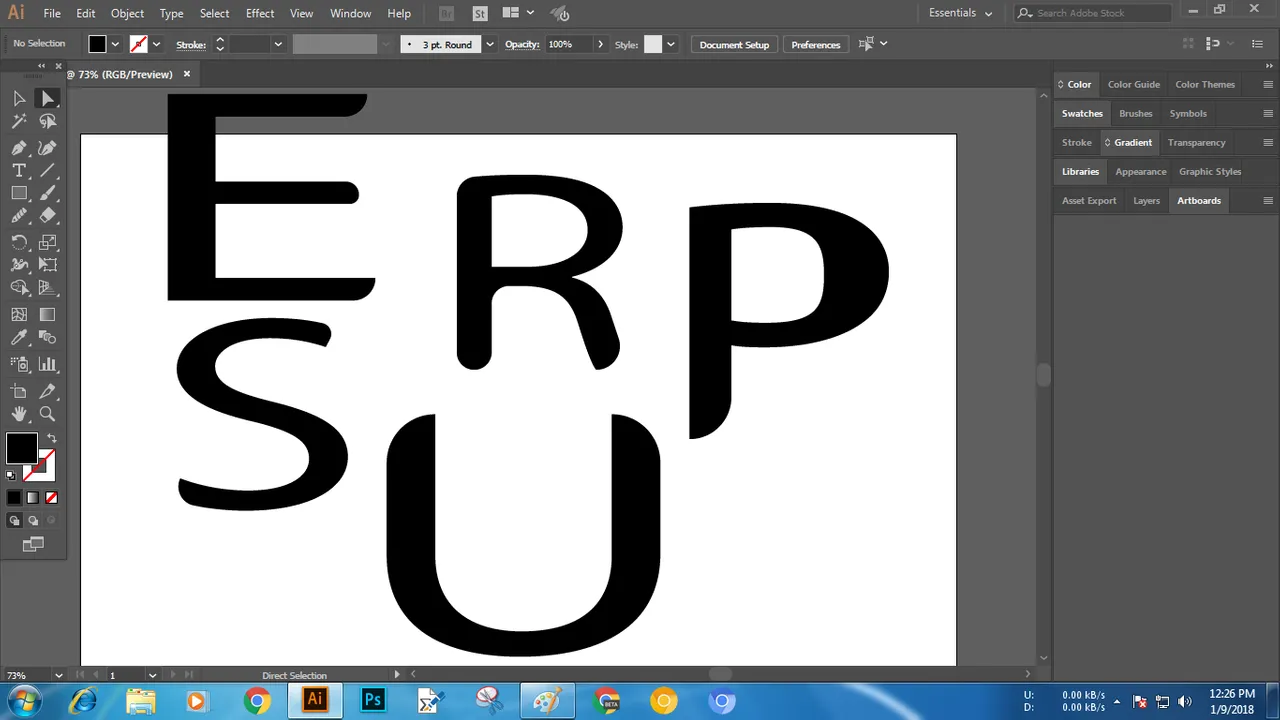Select the Type tool
The width and height of the screenshot is (1280, 720).
click(19, 171)
